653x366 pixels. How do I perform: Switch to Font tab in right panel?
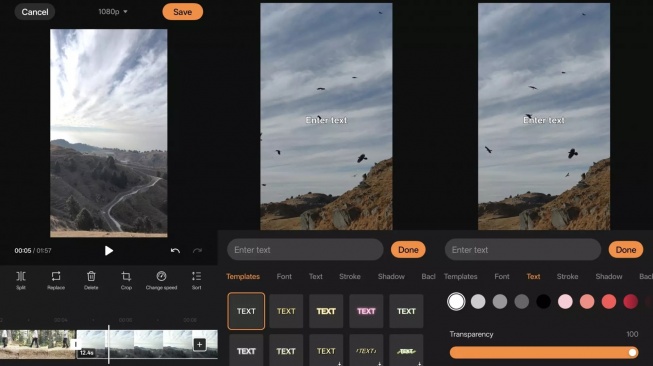pyautogui.click(x=502, y=276)
